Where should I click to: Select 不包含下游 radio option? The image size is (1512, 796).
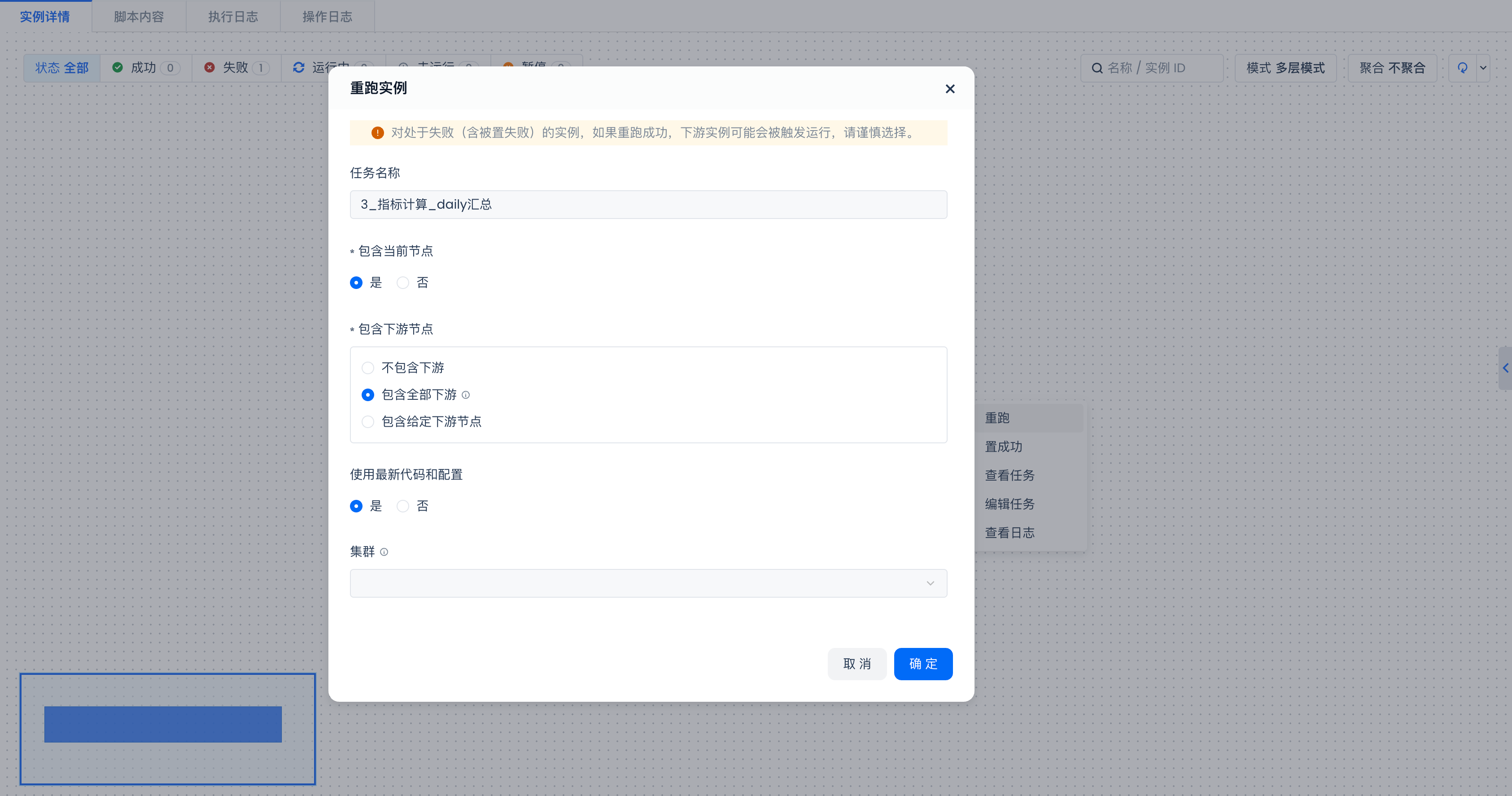point(368,368)
